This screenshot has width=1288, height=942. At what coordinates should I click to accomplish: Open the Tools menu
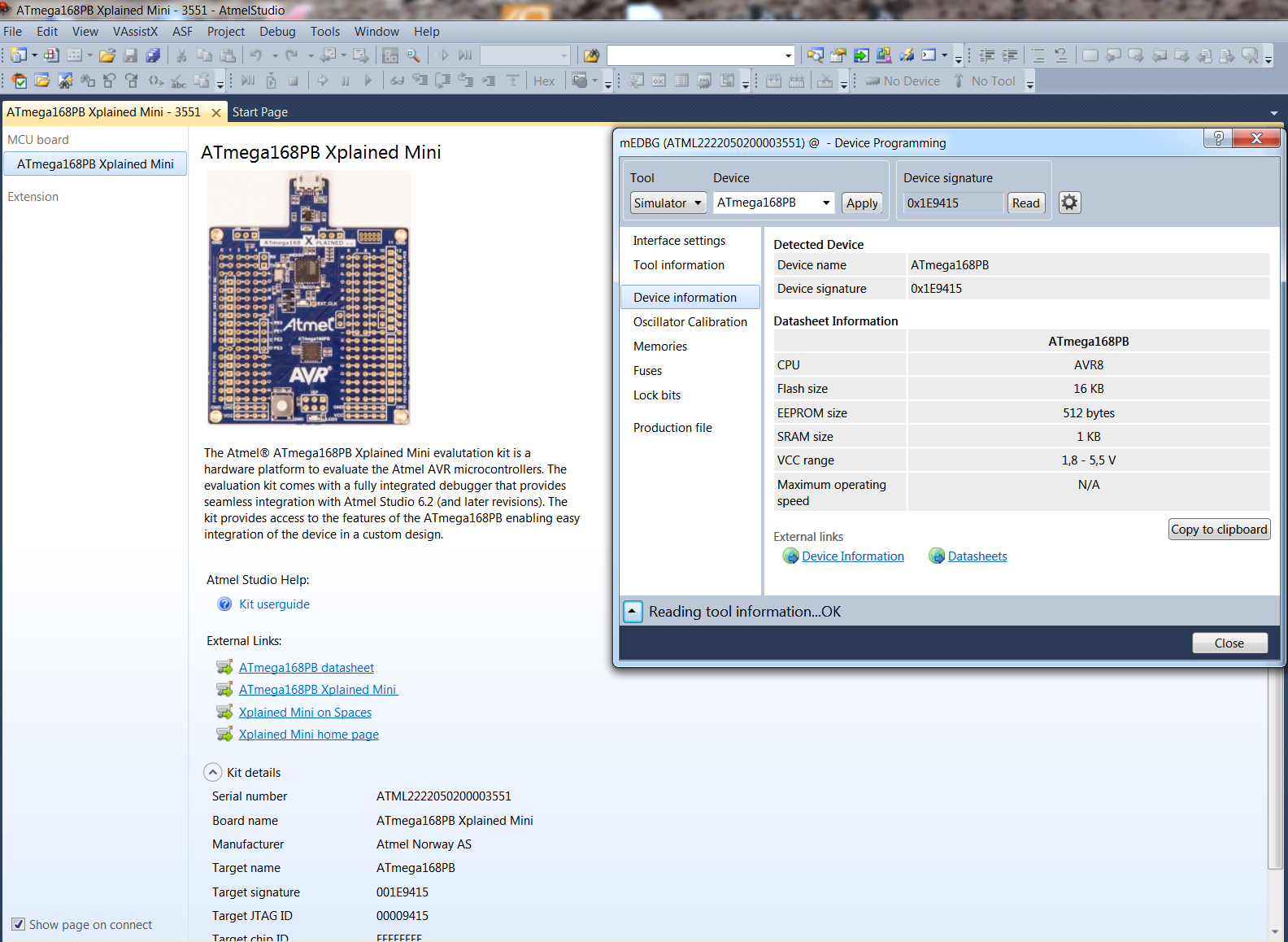tap(325, 32)
